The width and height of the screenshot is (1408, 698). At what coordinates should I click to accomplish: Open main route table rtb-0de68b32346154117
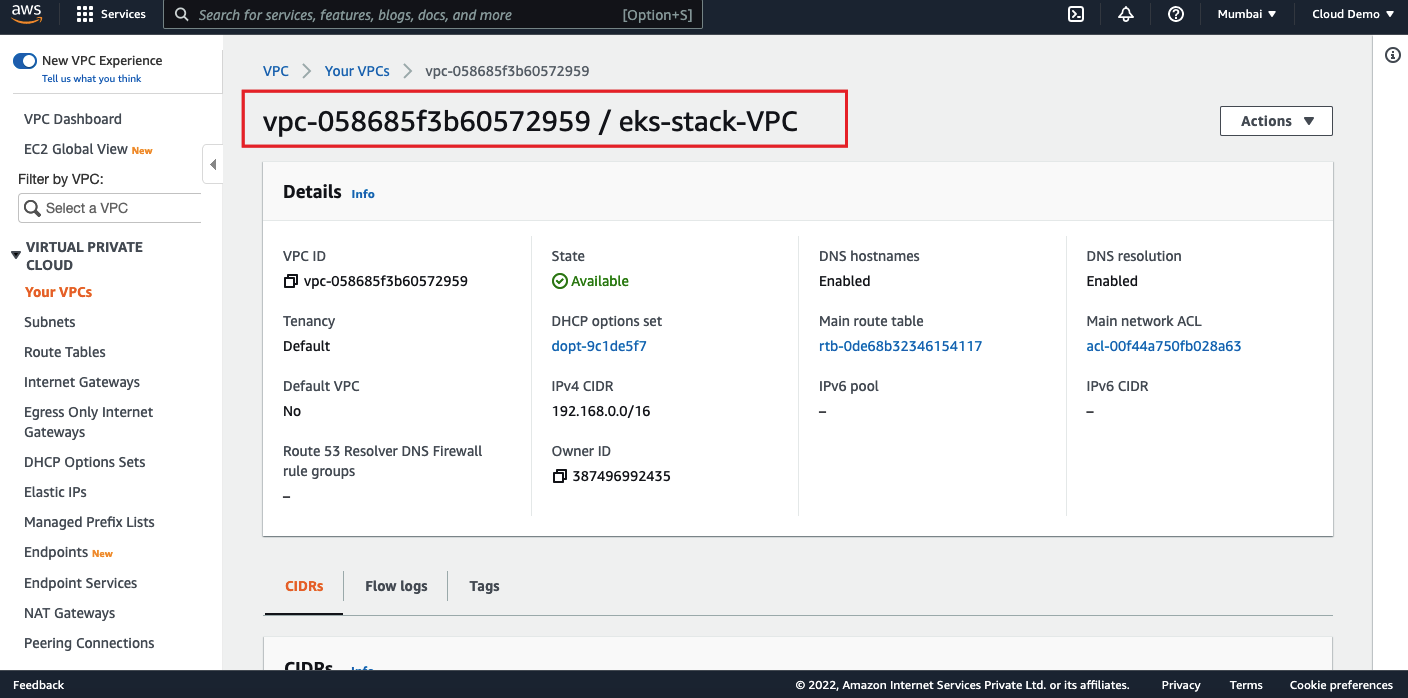pyautogui.click(x=900, y=346)
